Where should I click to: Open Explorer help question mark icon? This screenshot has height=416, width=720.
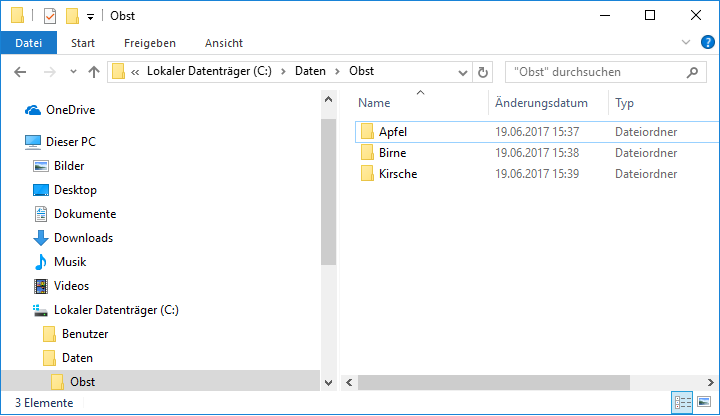(x=708, y=42)
